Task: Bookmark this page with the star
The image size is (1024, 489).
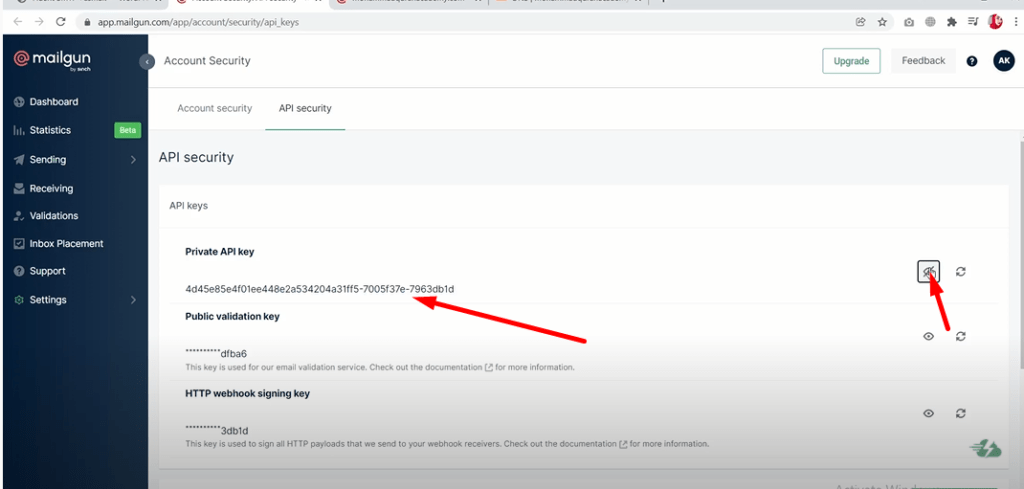Action: tap(882, 22)
